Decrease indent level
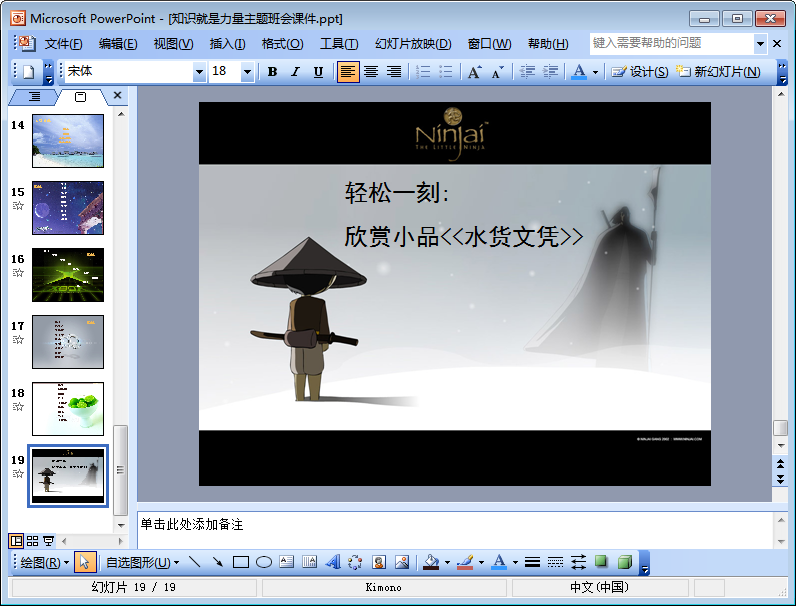796x606 pixels. 528,72
